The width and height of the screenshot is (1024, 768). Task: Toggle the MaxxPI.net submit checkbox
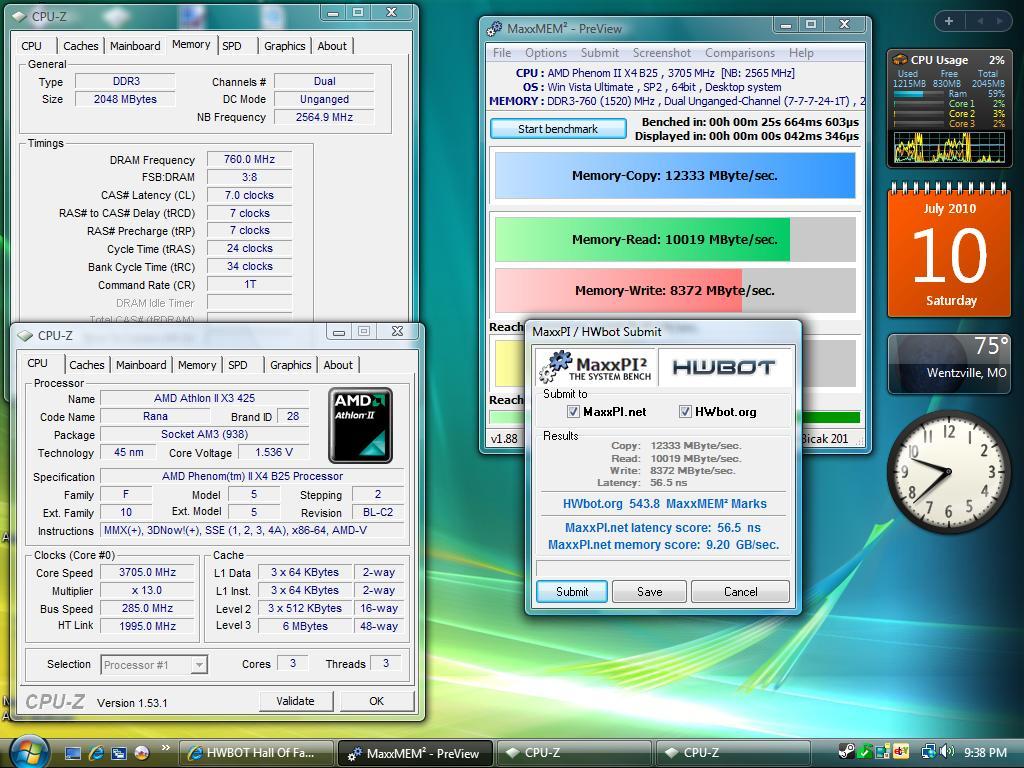tap(573, 411)
